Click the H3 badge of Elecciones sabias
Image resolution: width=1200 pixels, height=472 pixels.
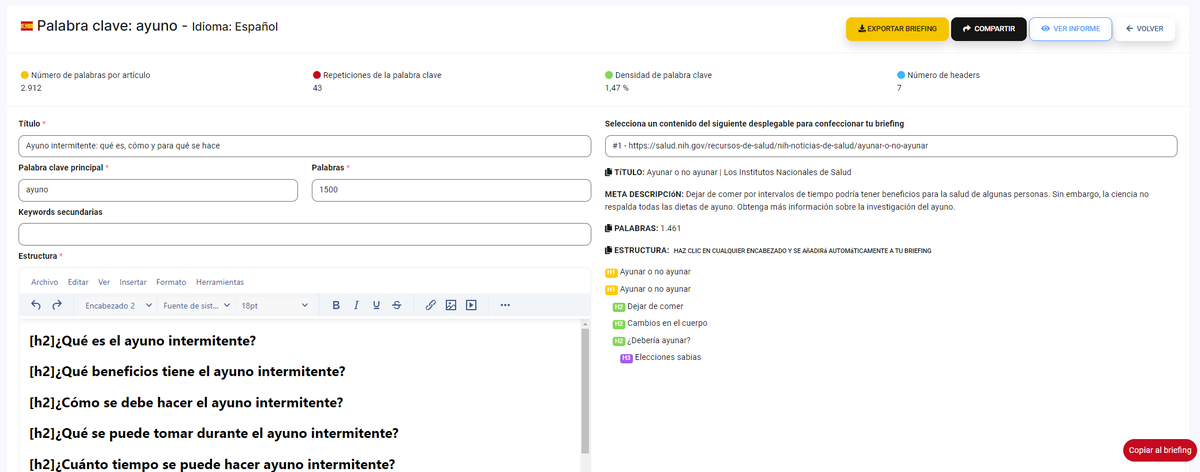(x=626, y=358)
